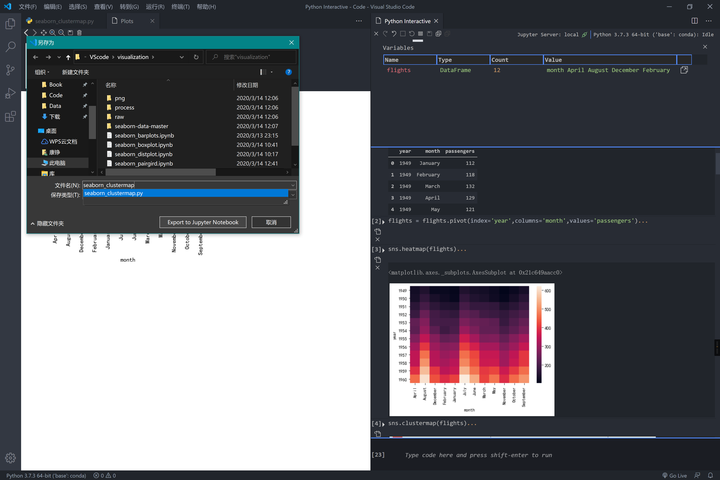The height and width of the screenshot is (480, 720).
Task: Show previous plot in Plots viewer
Action: (x=26, y=33)
